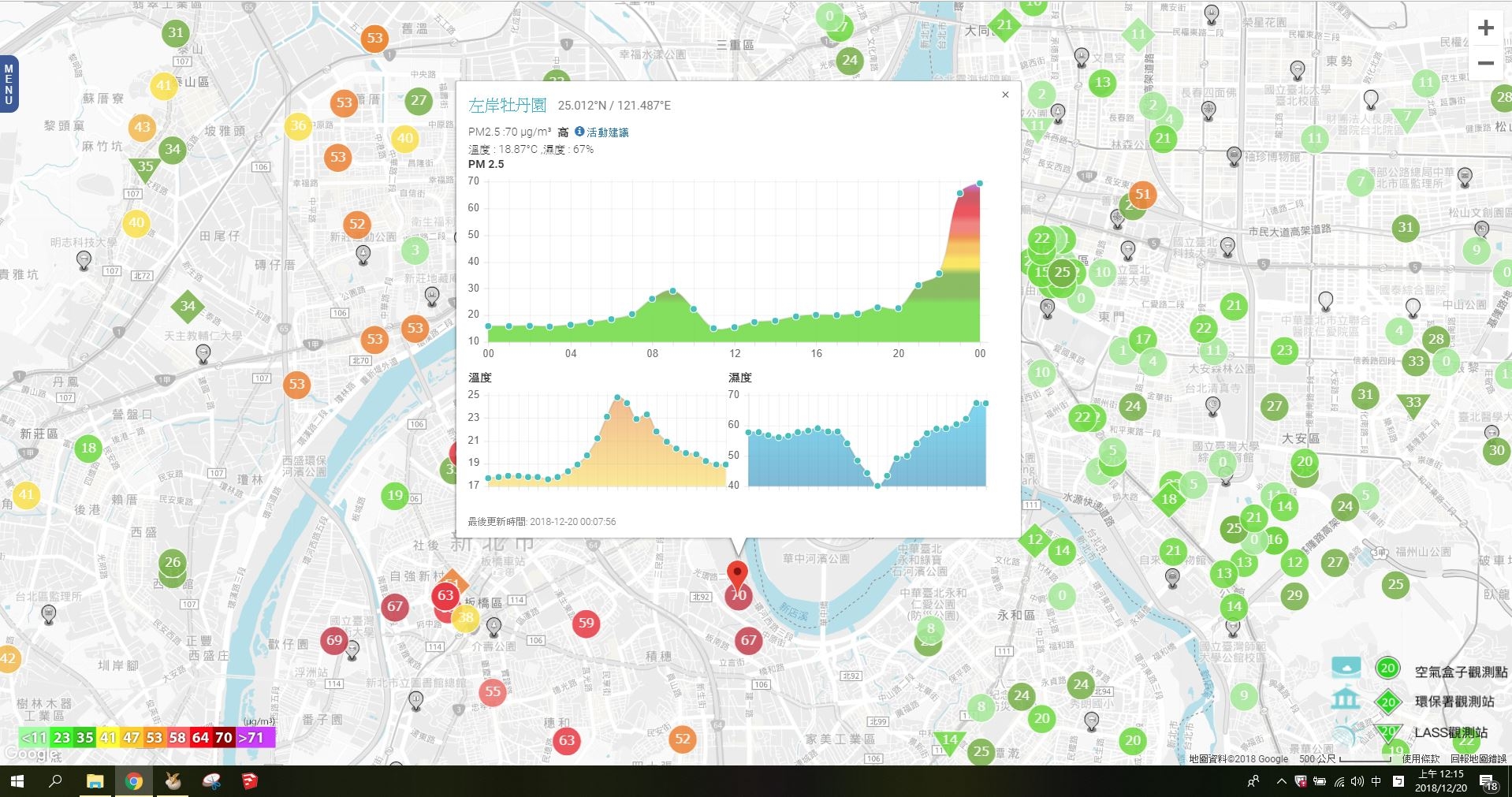Select the orange 51 marker near 市民大道

pyautogui.click(x=1142, y=194)
